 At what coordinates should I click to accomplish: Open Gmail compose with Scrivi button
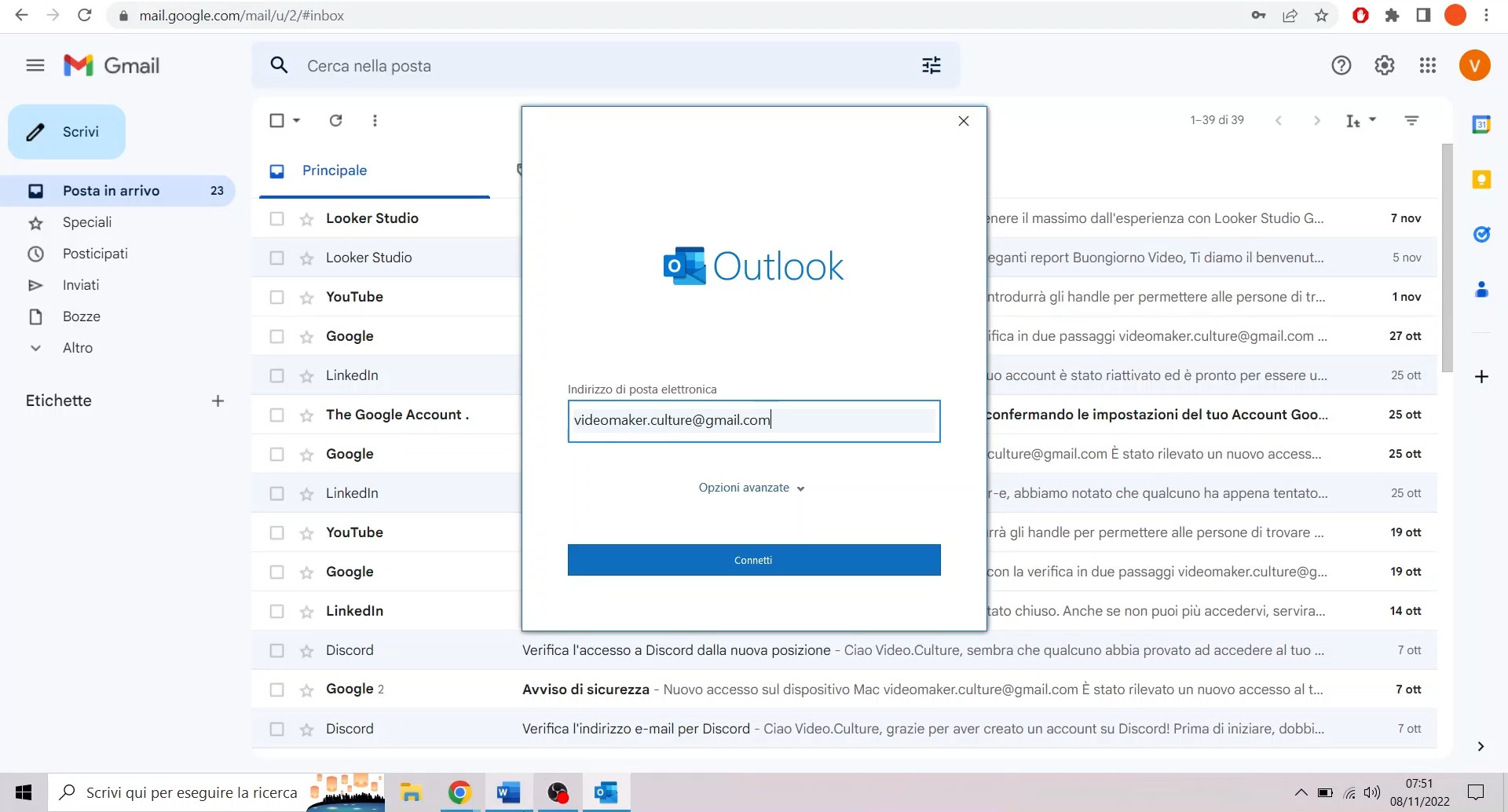coord(66,131)
